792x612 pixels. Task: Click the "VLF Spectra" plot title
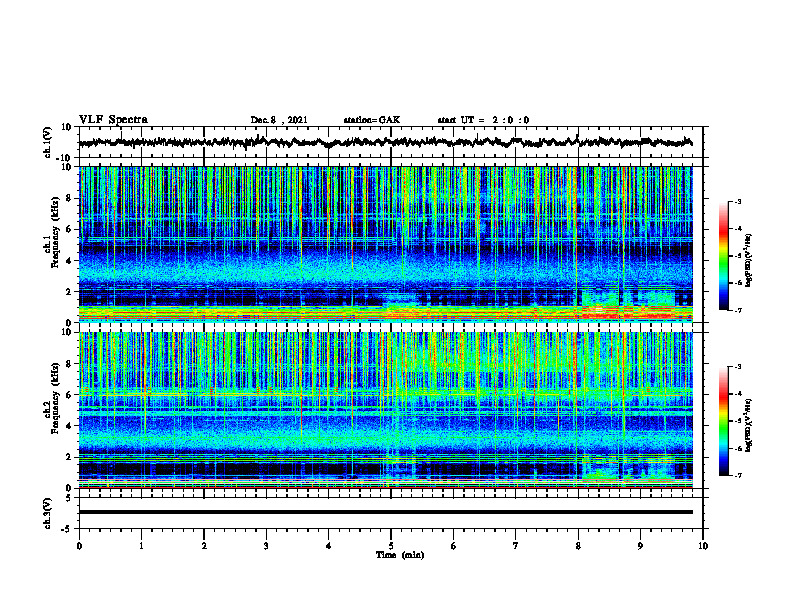click(x=113, y=120)
